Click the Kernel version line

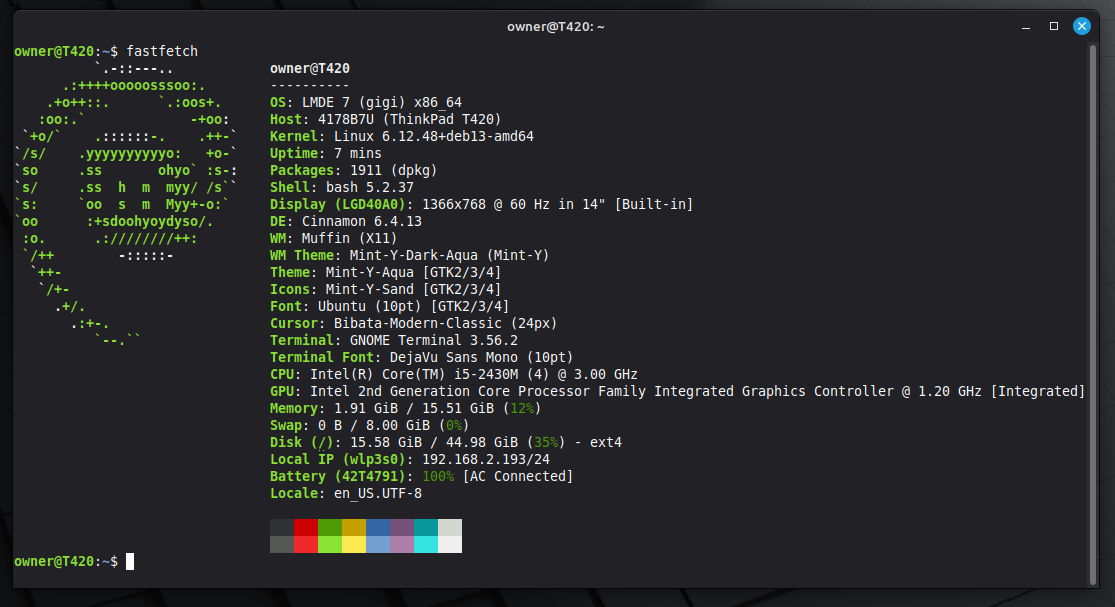(402, 136)
